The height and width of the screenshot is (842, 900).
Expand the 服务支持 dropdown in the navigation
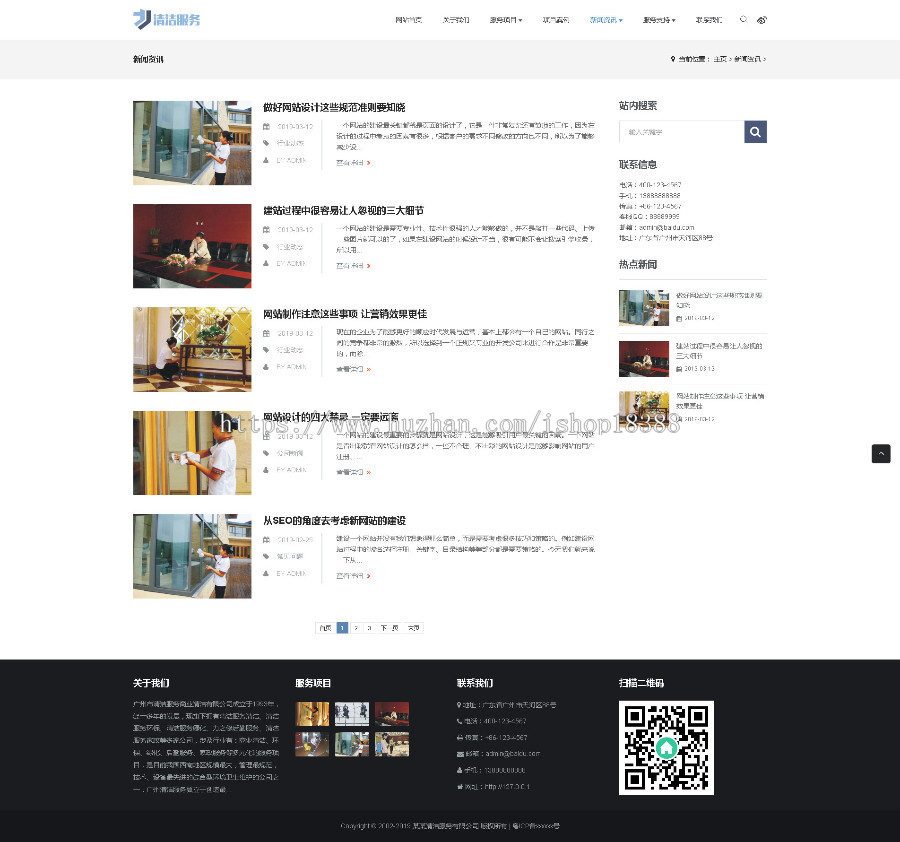(x=659, y=20)
